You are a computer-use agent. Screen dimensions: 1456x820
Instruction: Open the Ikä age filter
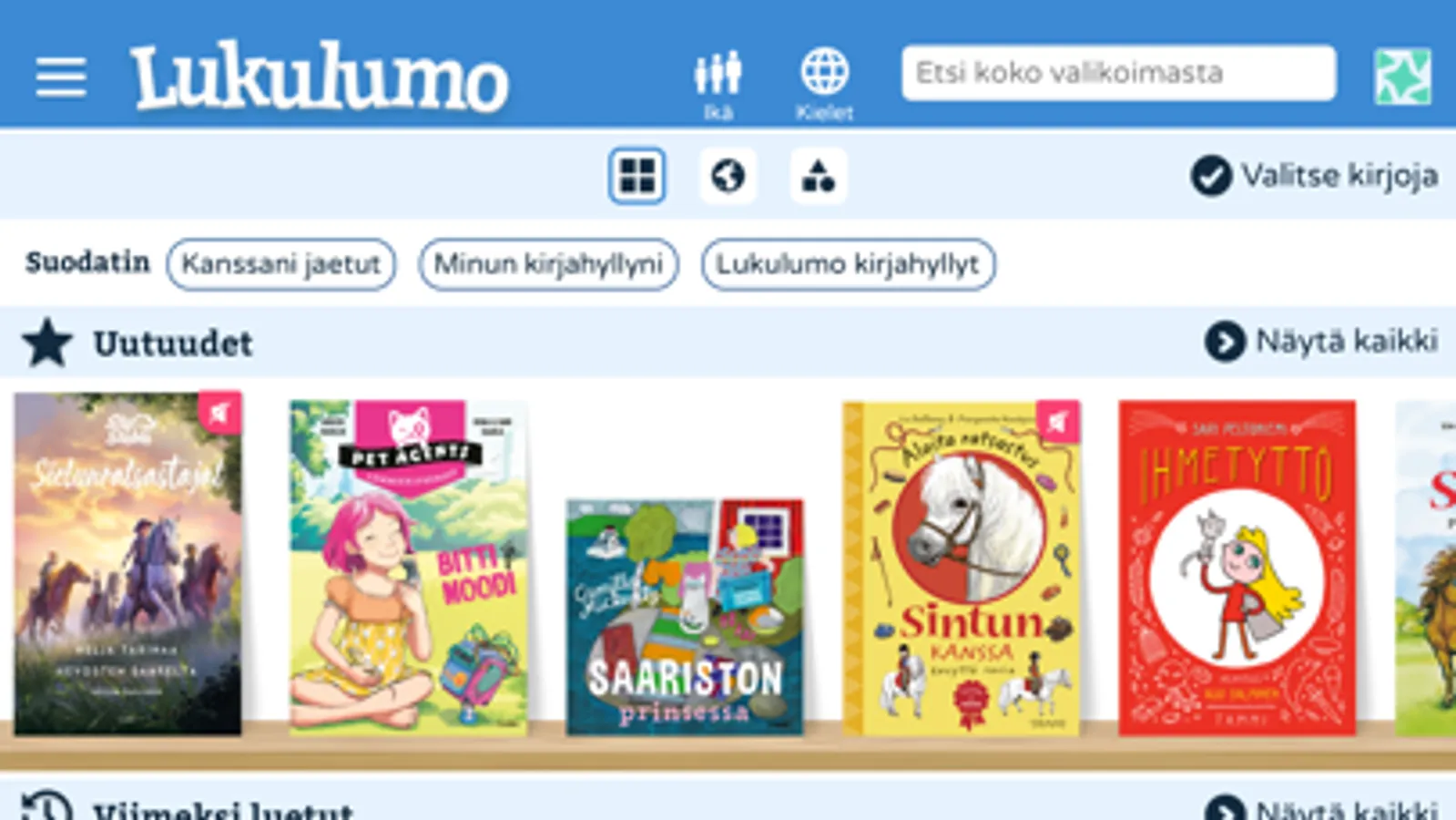tap(718, 84)
